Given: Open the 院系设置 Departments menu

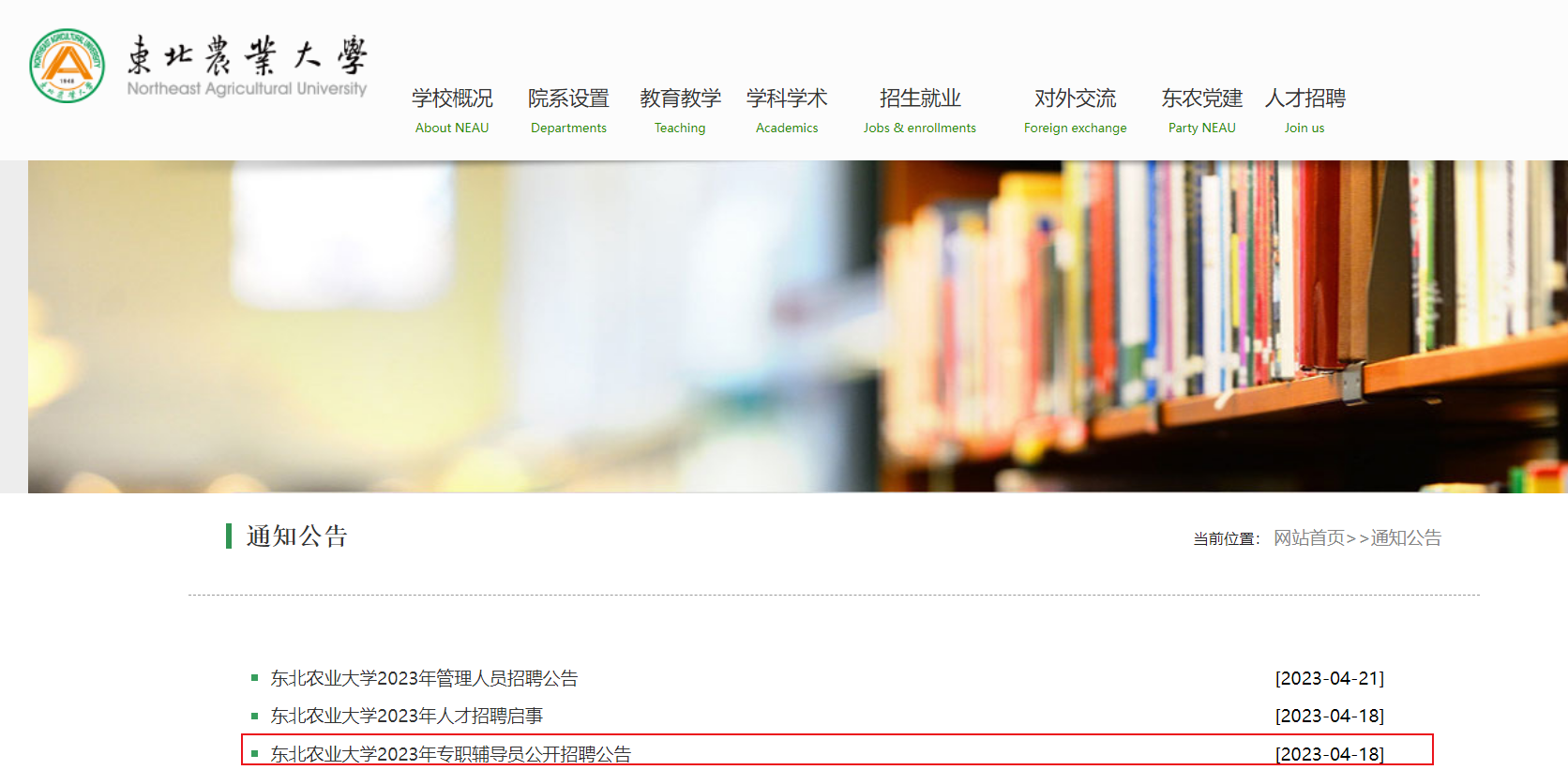Looking at the screenshot, I should click(568, 111).
